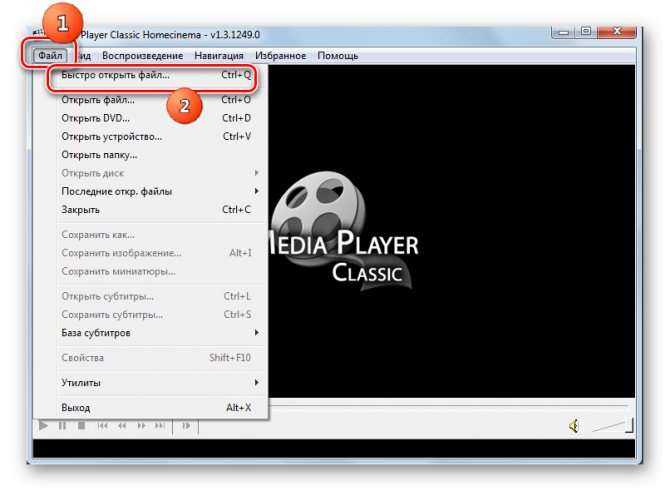Skip to previous track button
Image resolution: width=670 pixels, height=491 pixels.
click(x=103, y=426)
